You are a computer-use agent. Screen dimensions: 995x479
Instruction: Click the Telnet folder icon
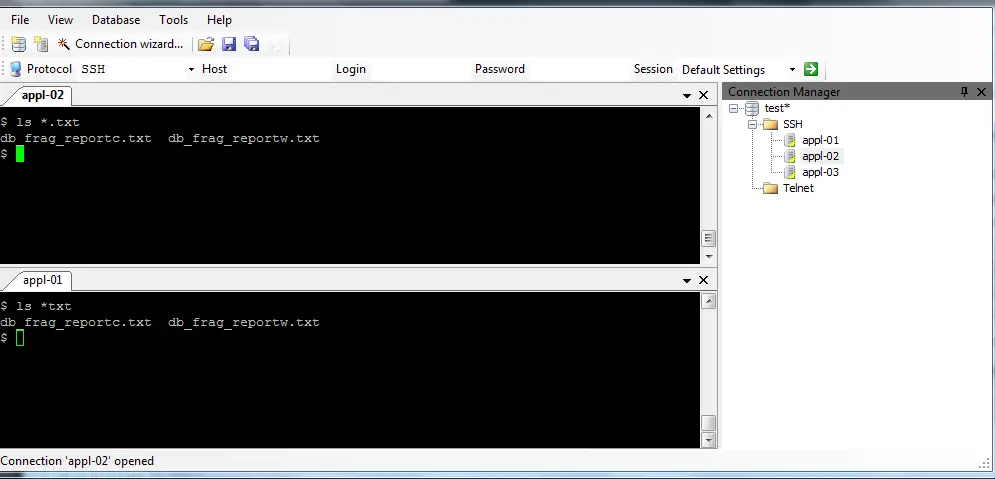tap(770, 188)
